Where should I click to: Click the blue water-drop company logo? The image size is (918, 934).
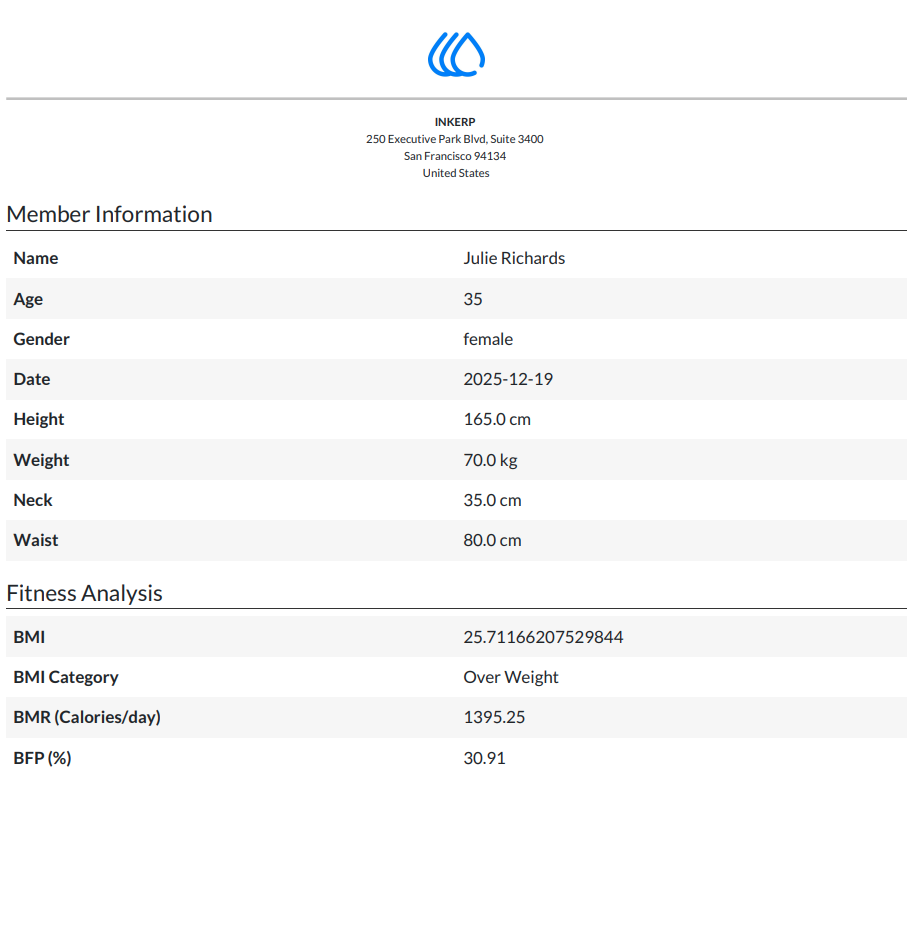tap(456, 55)
